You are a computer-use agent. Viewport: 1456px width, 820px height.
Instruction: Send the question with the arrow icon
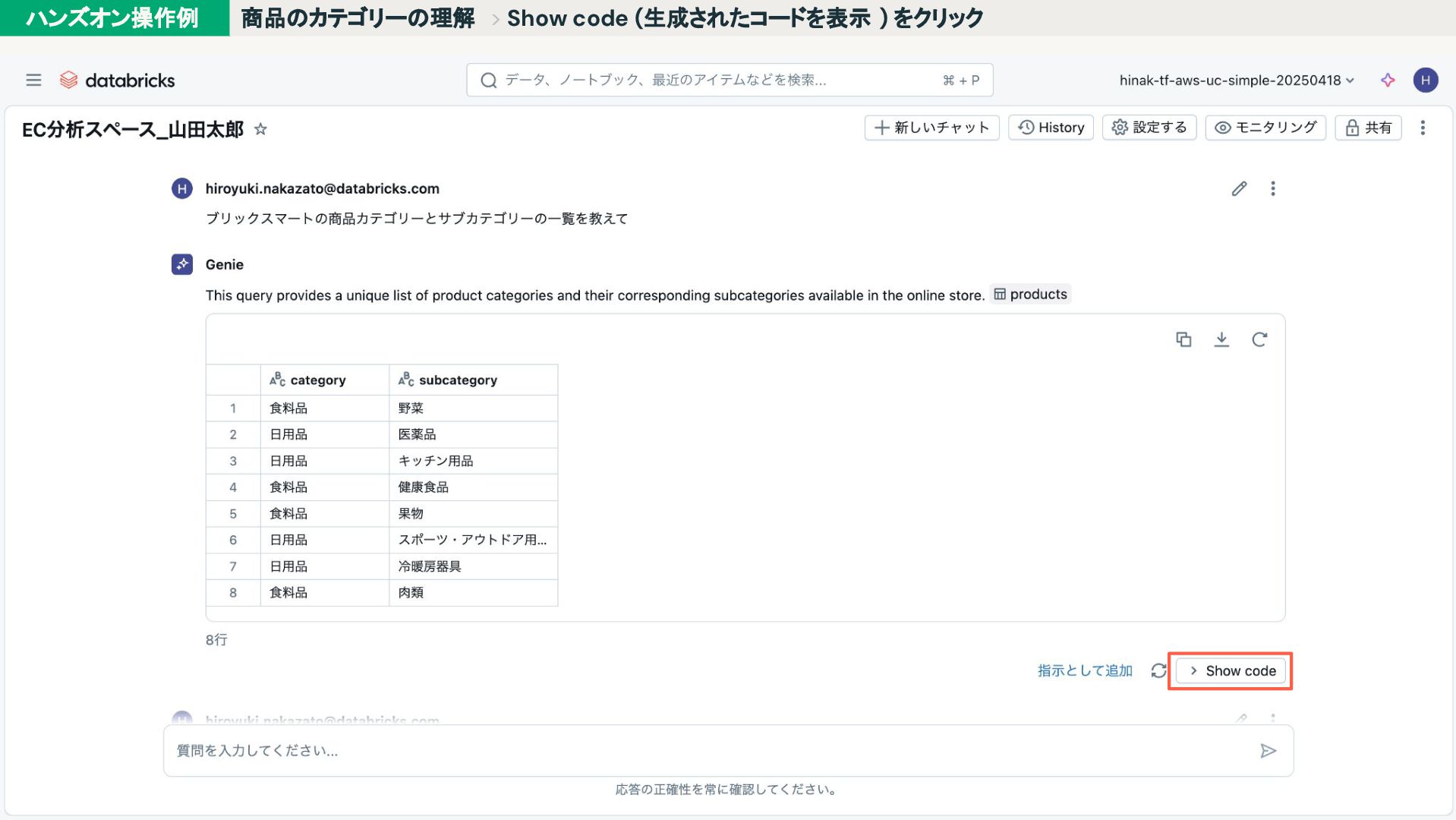[1268, 751]
